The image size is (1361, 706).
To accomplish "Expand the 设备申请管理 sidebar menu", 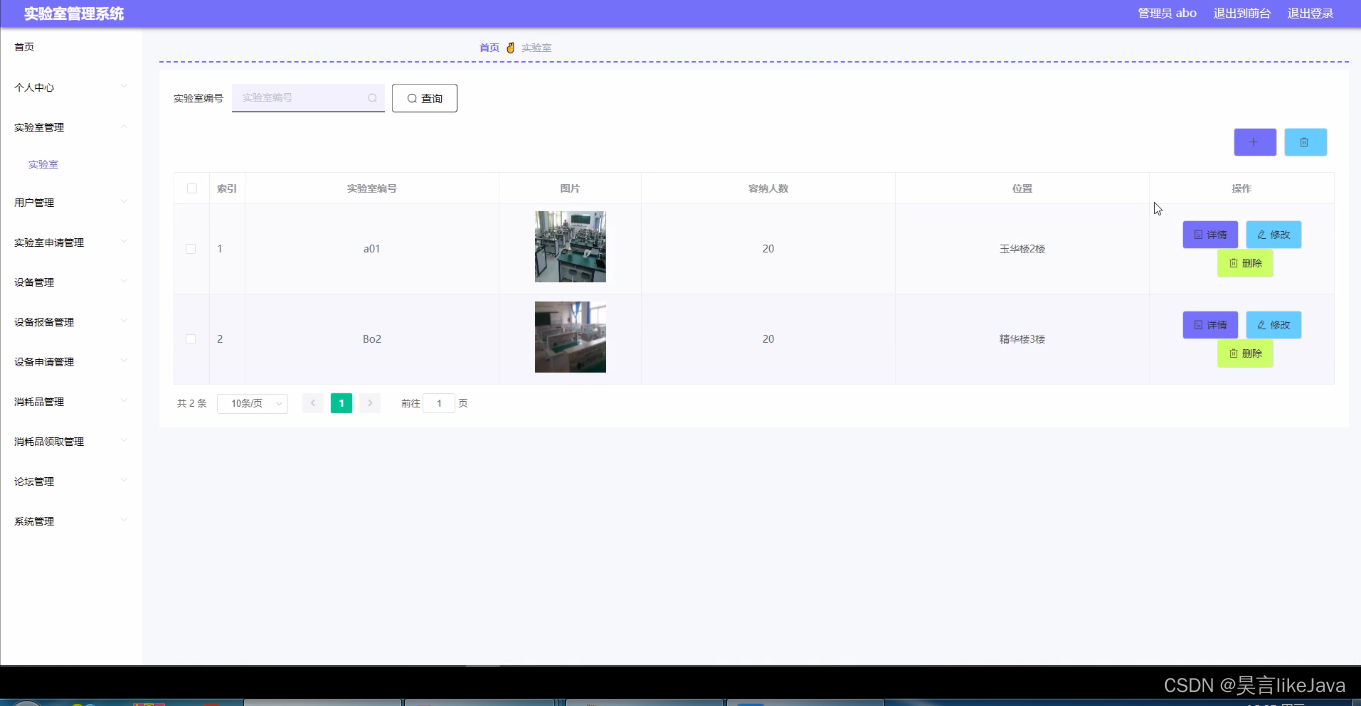I will (x=71, y=362).
